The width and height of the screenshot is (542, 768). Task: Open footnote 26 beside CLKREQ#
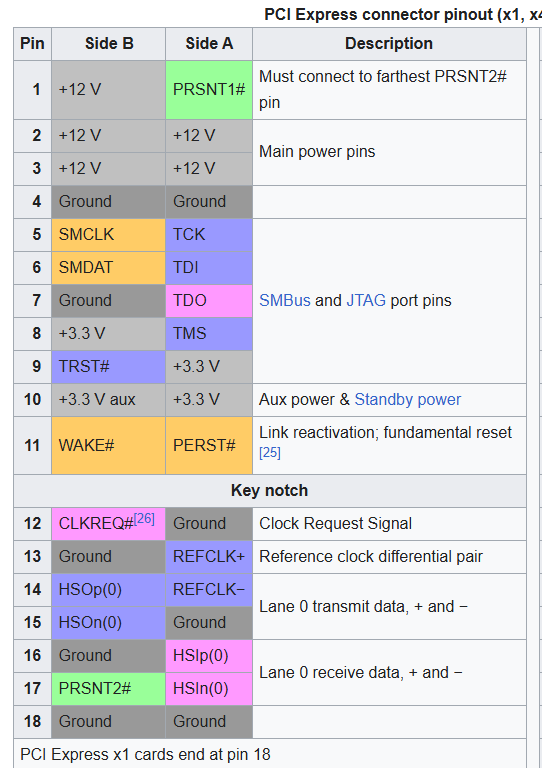point(144,518)
